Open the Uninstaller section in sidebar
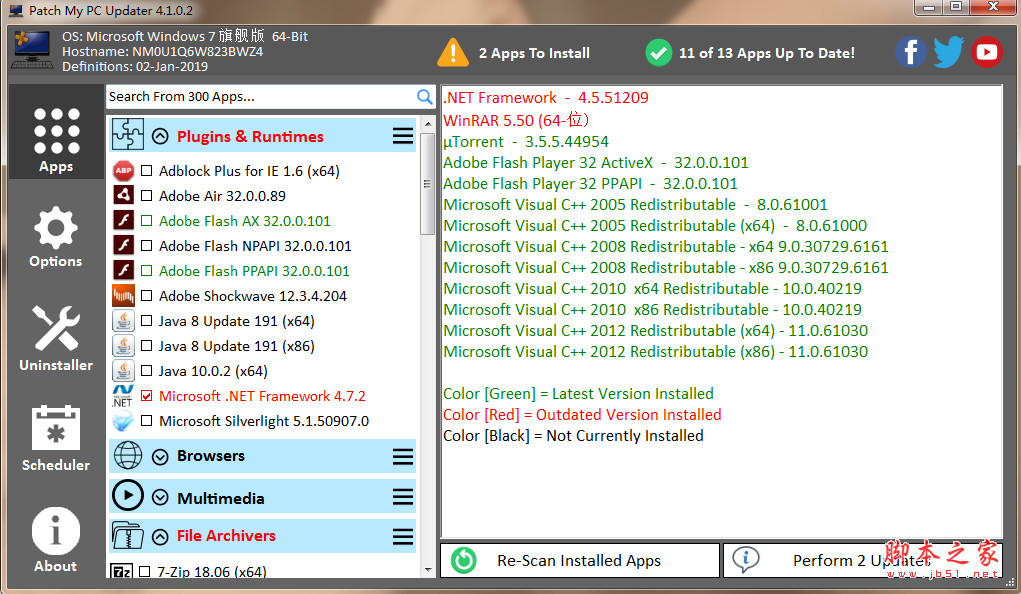 pyautogui.click(x=56, y=338)
